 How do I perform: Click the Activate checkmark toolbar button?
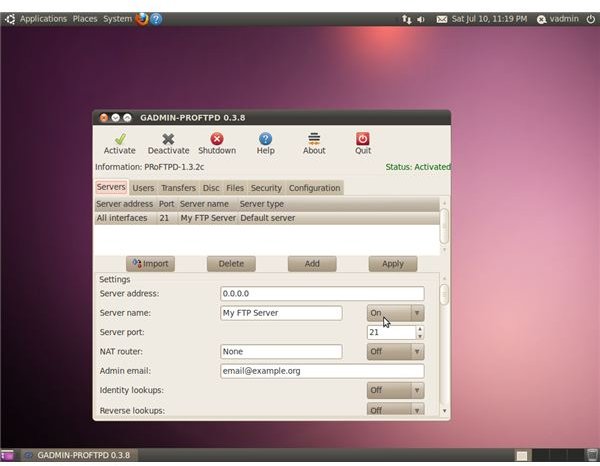coord(120,144)
